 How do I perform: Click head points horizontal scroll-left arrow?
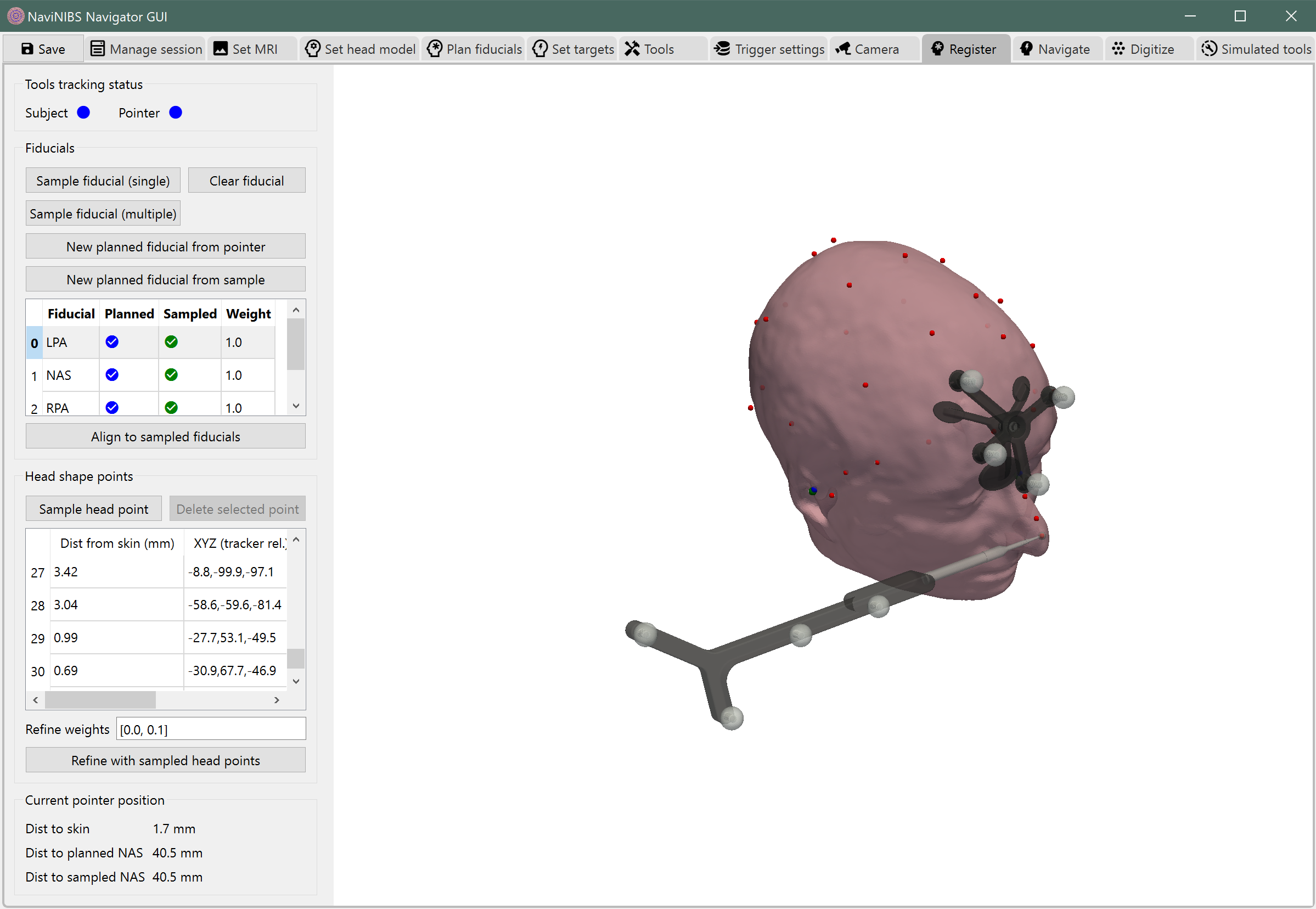tap(36, 700)
